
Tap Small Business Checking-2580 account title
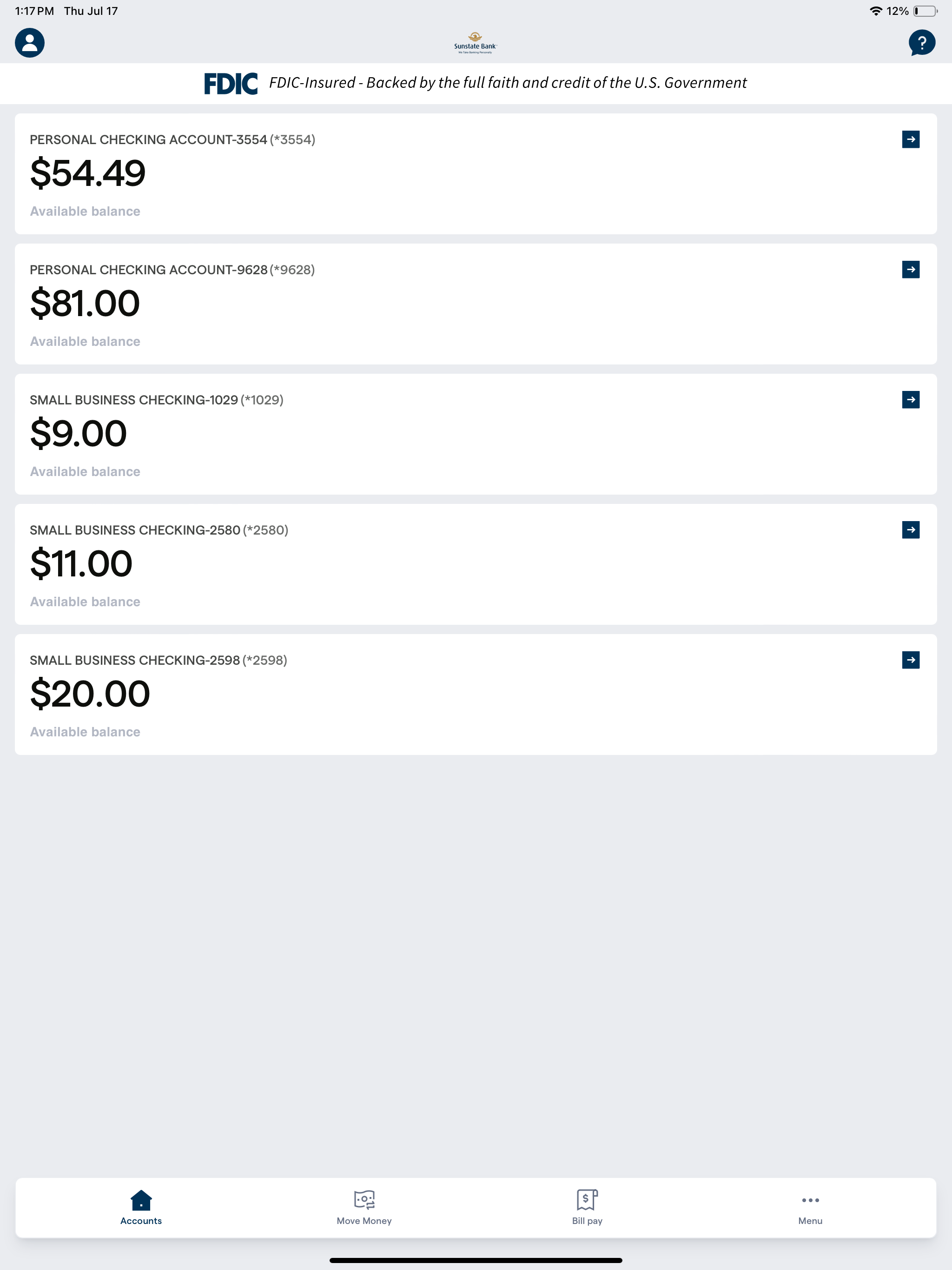coord(135,530)
